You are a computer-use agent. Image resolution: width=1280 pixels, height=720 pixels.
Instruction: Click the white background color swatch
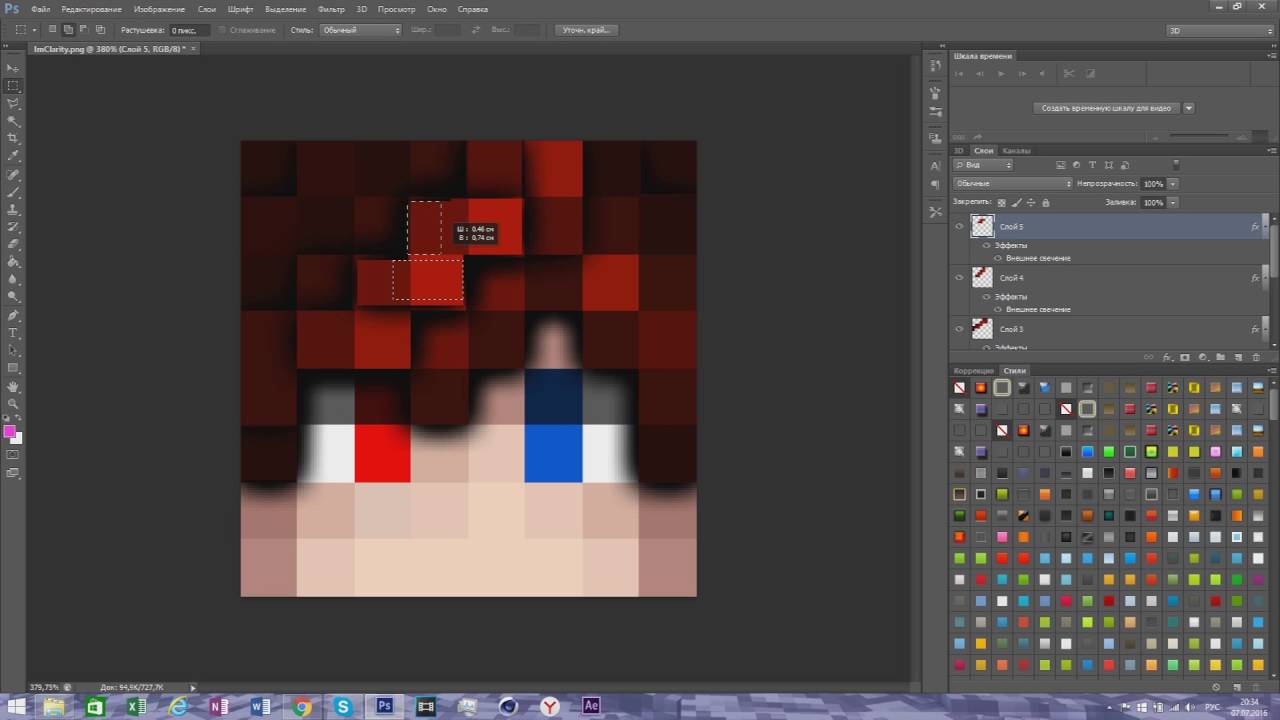click(x=17, y=438)
